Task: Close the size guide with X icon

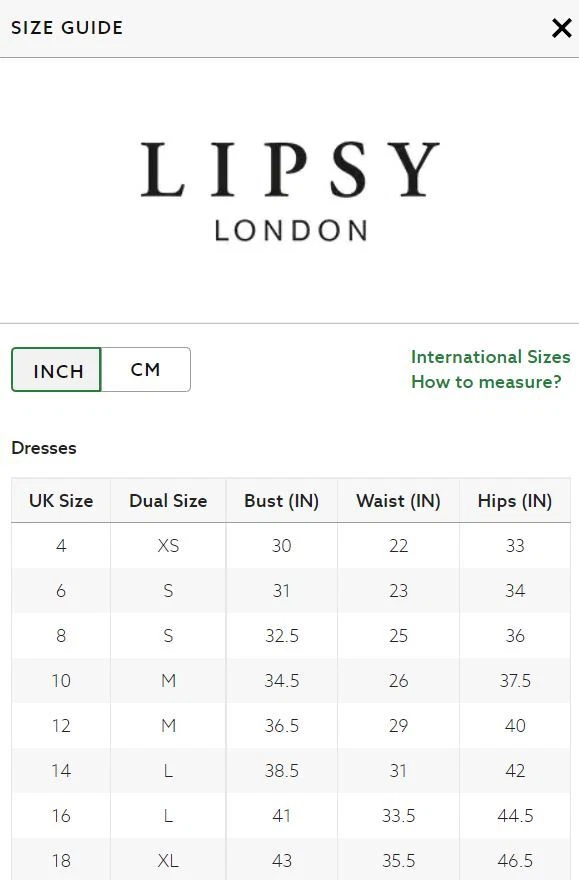Action: [562, 28]
